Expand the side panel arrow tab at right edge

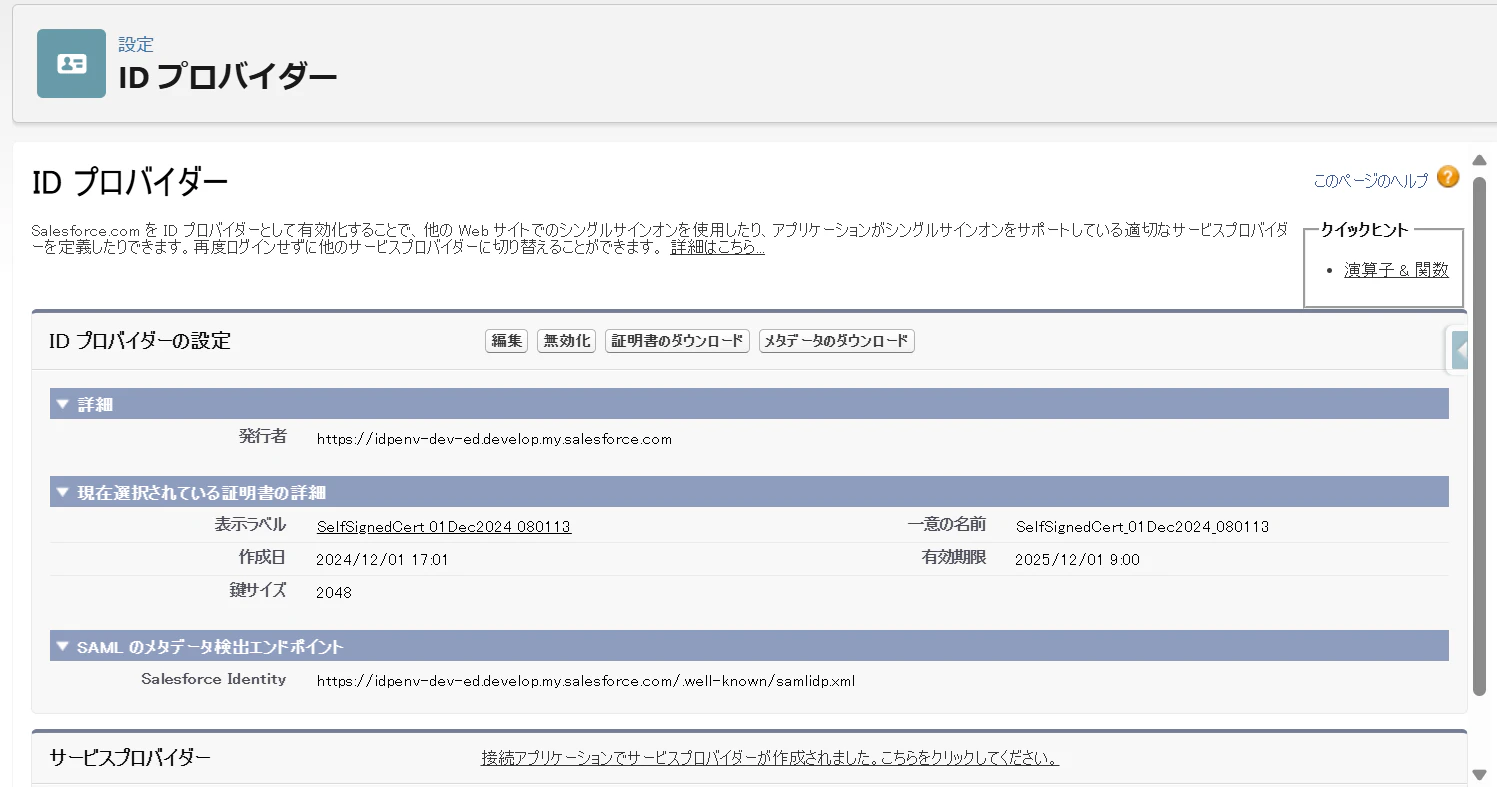coord(1460,350)
